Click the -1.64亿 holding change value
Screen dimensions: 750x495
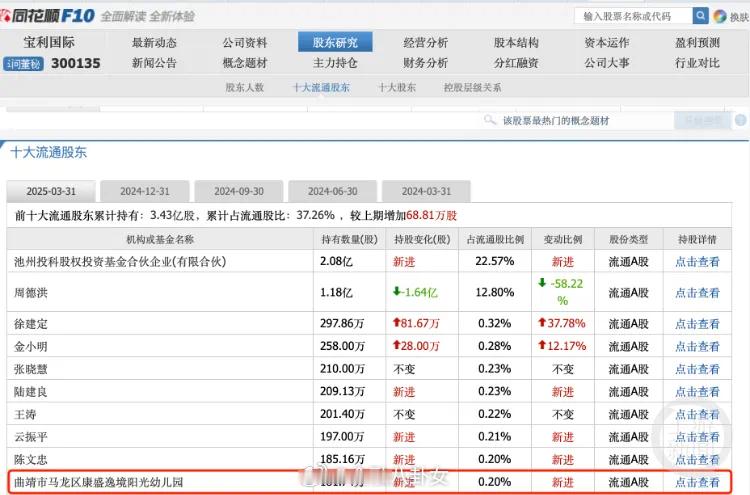point(415,292)
